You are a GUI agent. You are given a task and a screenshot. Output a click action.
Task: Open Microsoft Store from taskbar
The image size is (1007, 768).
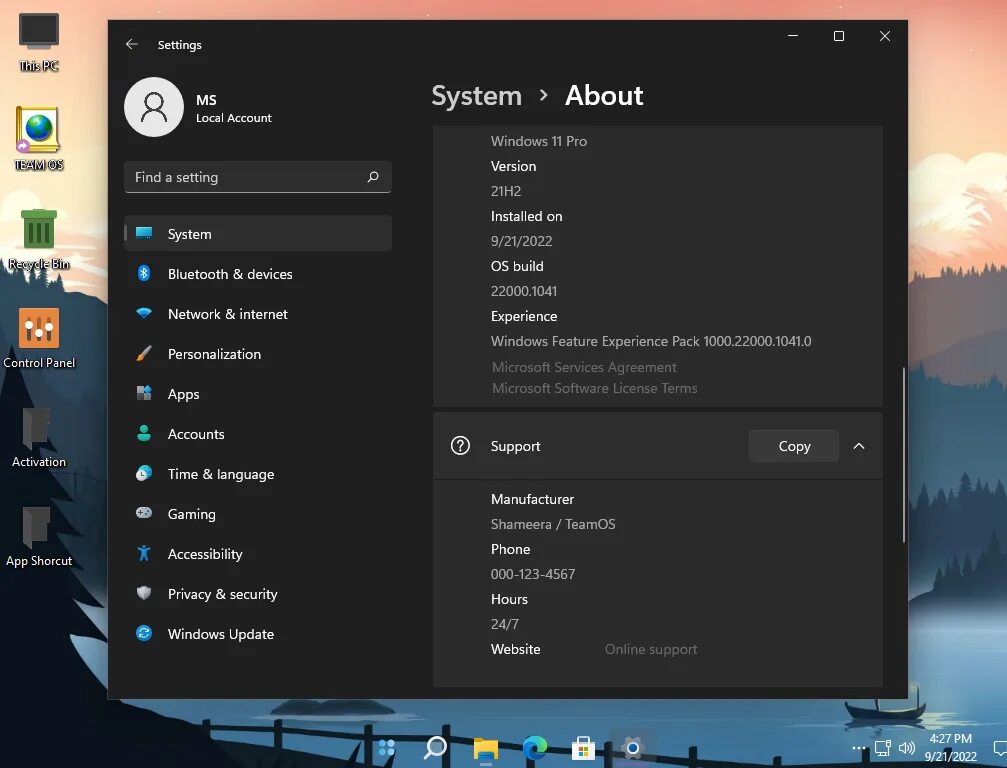pos(583,748)
